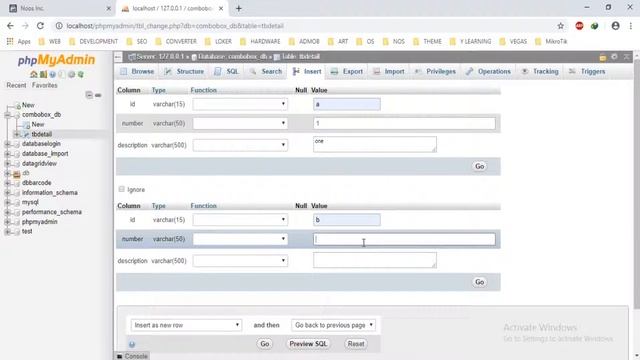Open Function dropdown for second id row

[240, 220]
